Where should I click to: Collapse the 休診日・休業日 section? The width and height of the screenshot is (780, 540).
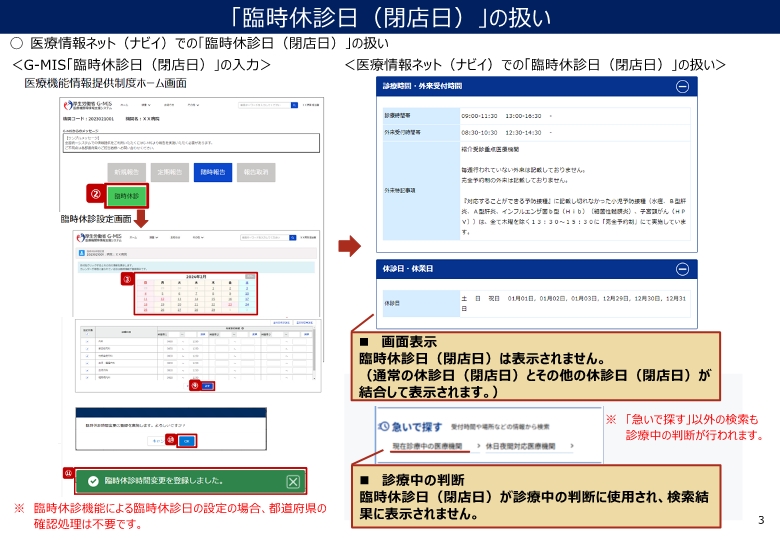[x=682, y=269]
